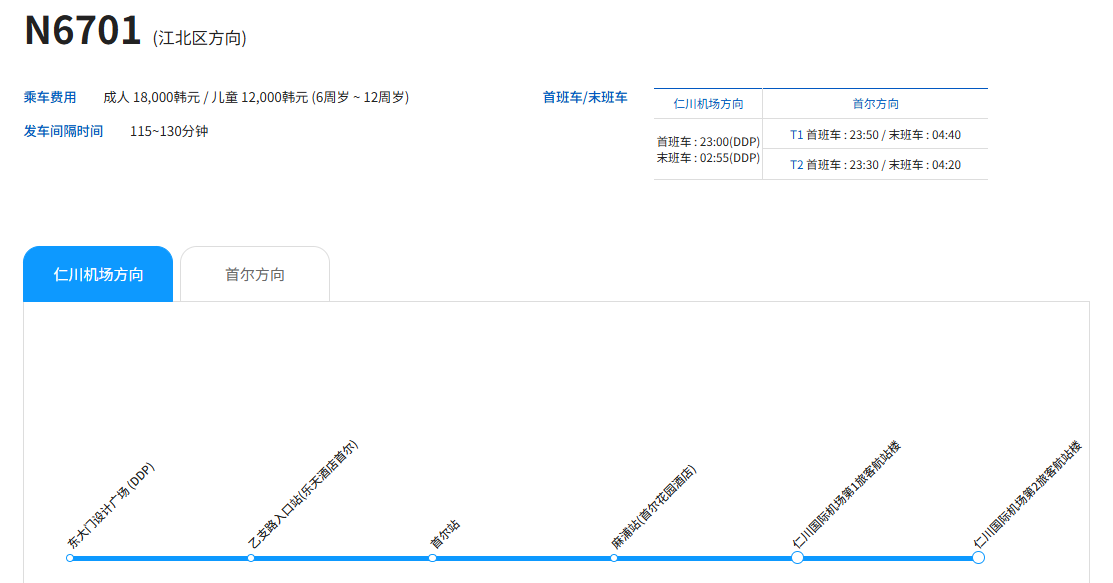Viewport: 1113px width, 583px height.
Task: Click the 麻浦站 stop circle on route line
Action: 614,558
